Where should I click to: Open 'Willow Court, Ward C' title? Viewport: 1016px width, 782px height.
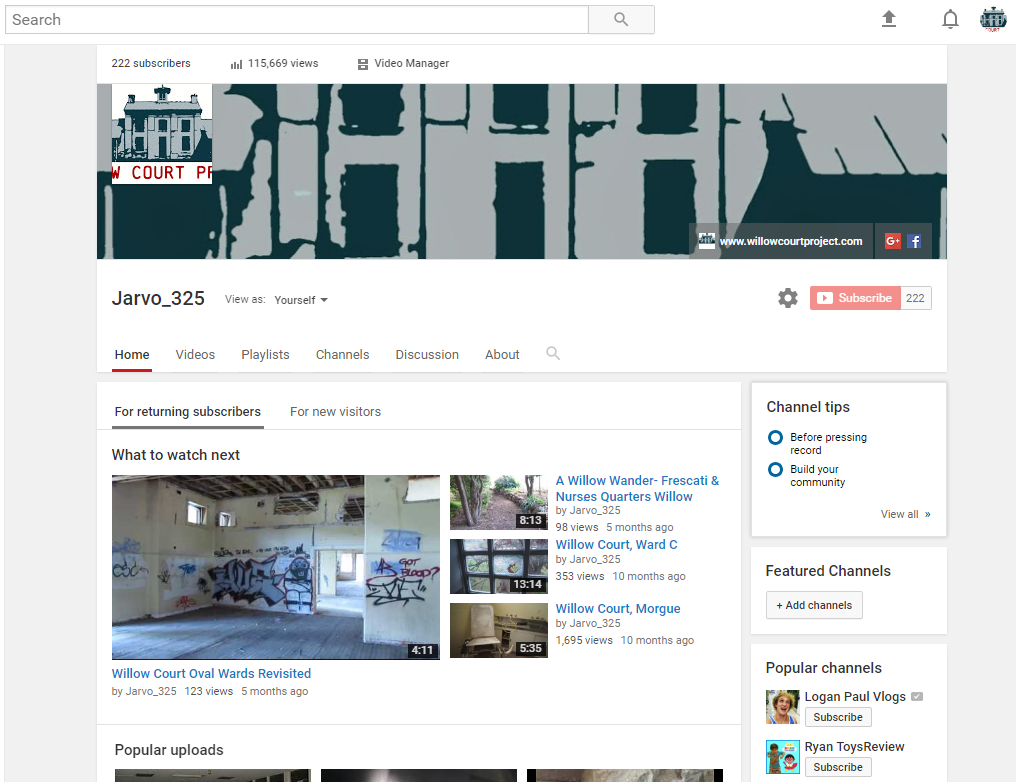616,545
